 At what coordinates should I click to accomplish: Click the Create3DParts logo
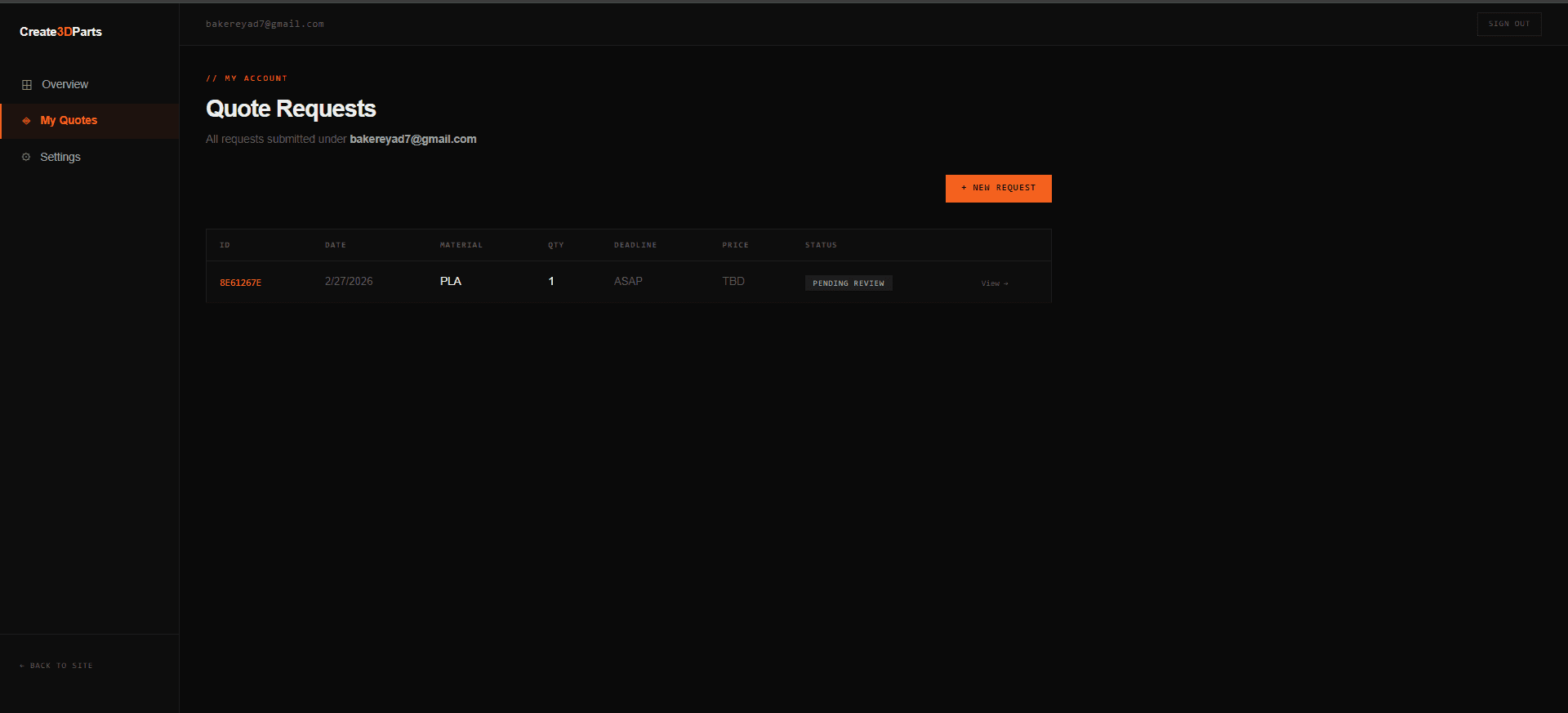pos(60,32)
